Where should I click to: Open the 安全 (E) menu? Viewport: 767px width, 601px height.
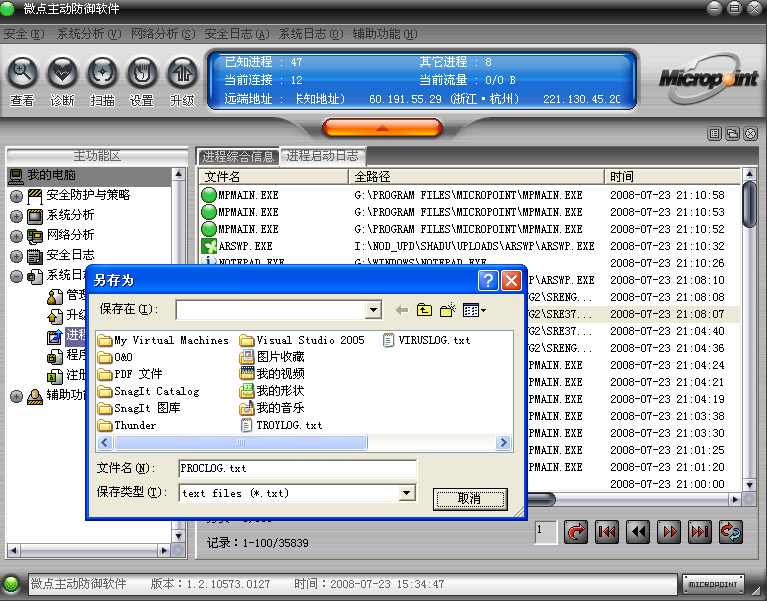(23, 34)
